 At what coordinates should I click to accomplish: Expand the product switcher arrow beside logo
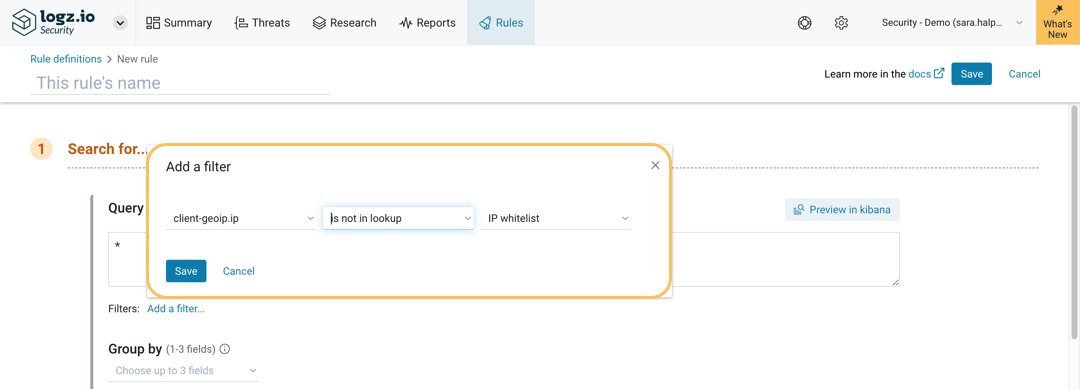pos(121,23)
